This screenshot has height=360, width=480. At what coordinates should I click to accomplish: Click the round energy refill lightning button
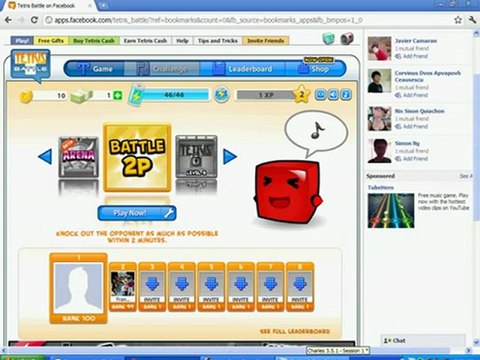click(x=221, y=95)
